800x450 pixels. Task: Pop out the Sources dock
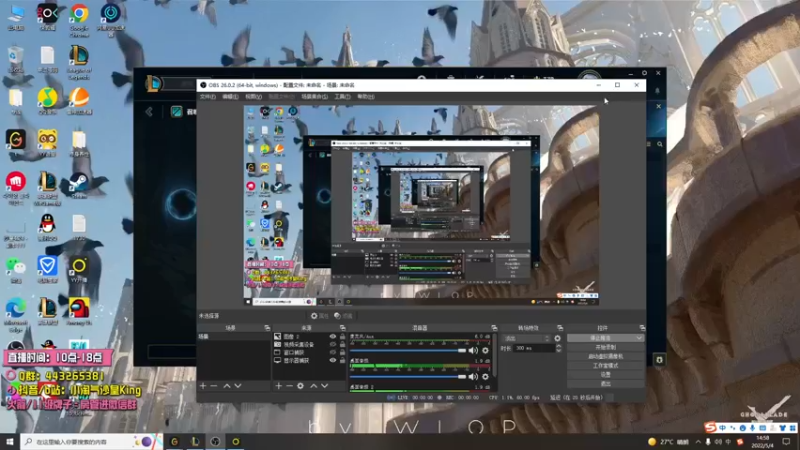coord(342,328)
